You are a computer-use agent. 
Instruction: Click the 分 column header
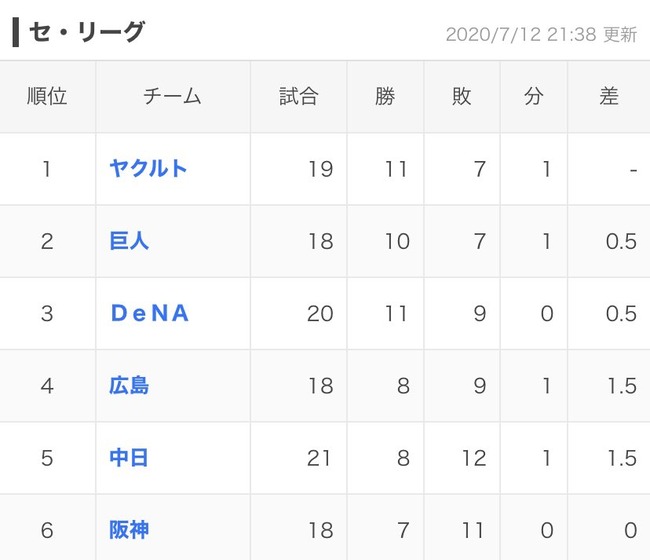(x=534, y=96)
